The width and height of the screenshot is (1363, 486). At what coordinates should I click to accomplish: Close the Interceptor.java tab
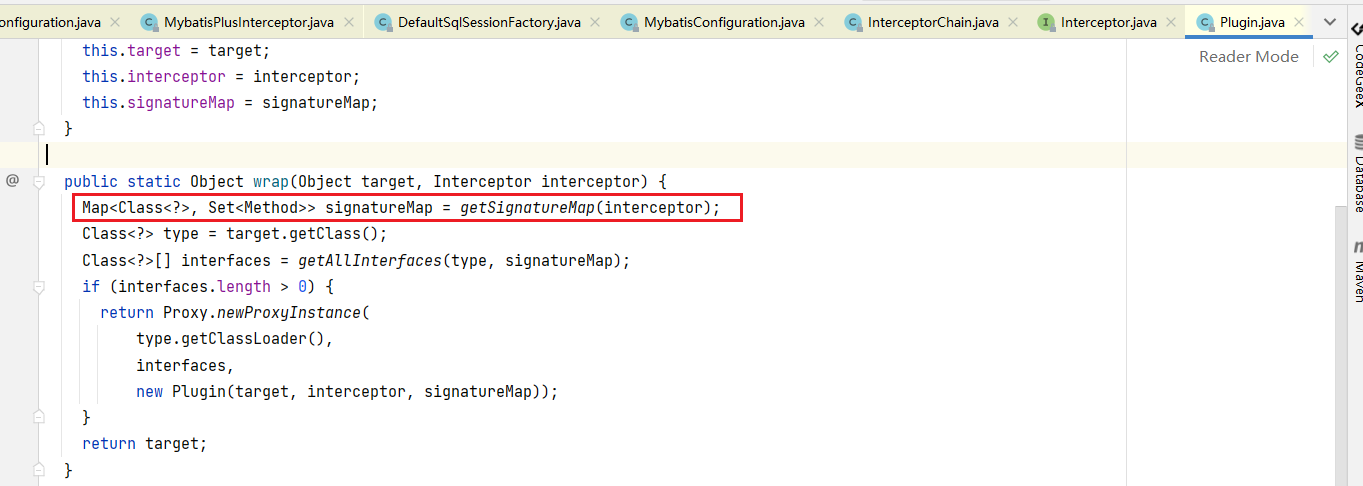(1169, 22)
